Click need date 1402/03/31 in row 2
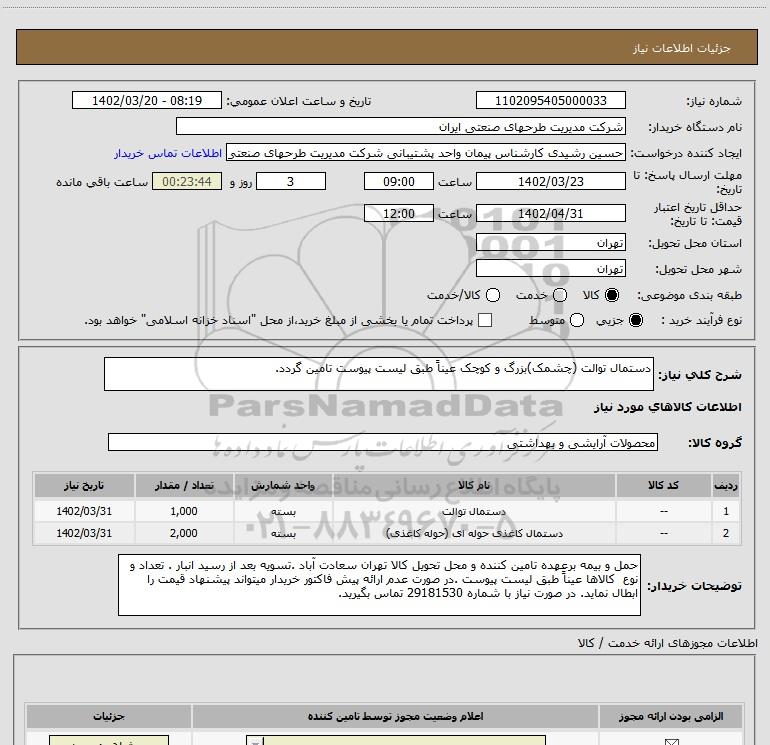Image resolution: width=770 pixels, height=745 pixels. click(84, 533)
